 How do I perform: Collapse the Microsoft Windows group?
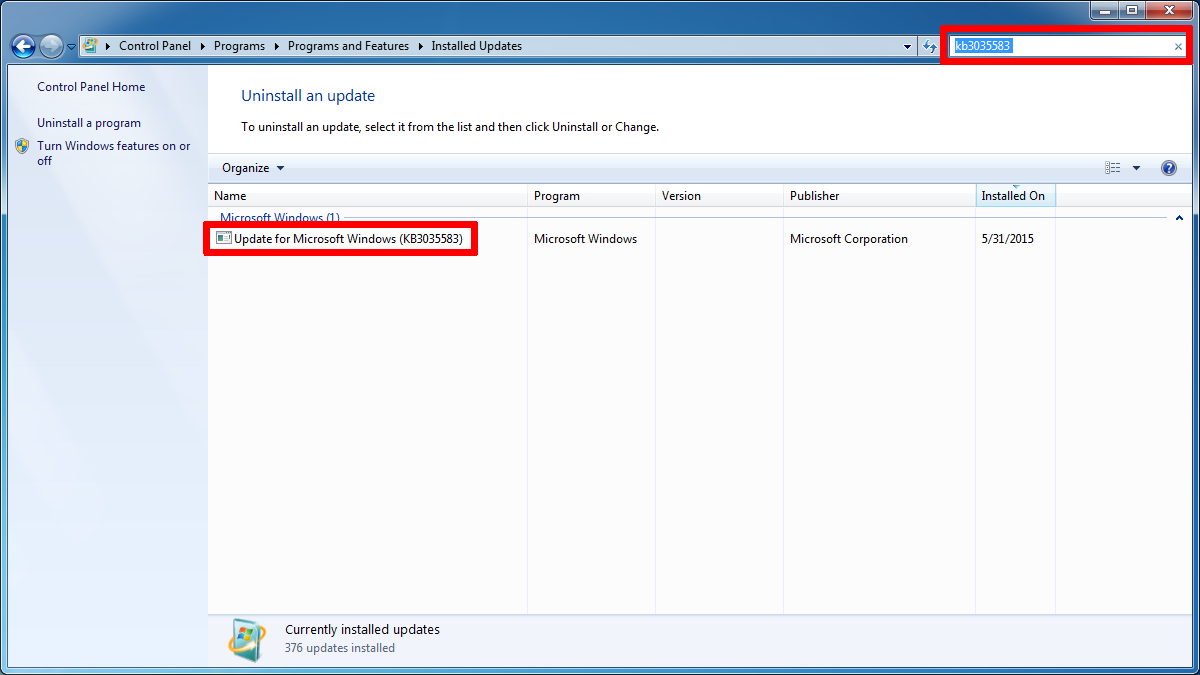[x=1179, y=217]
